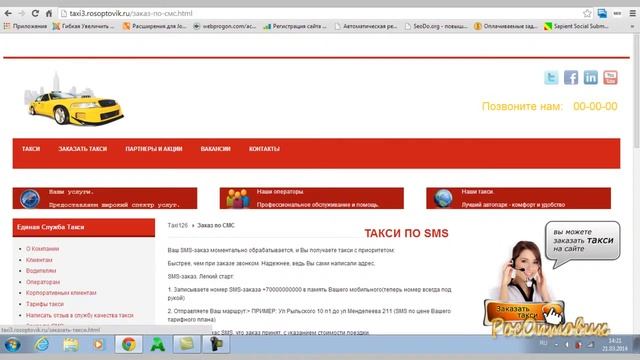Click the volume icon in system tray
This screenshot has width=640, height=360.
click(x=567, y=345)
